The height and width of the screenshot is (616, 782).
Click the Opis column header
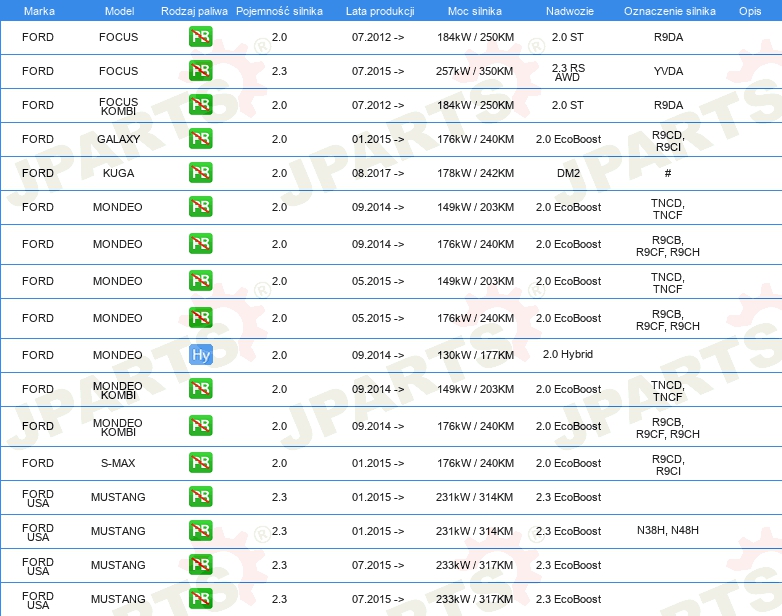click(x=750, y=11)
